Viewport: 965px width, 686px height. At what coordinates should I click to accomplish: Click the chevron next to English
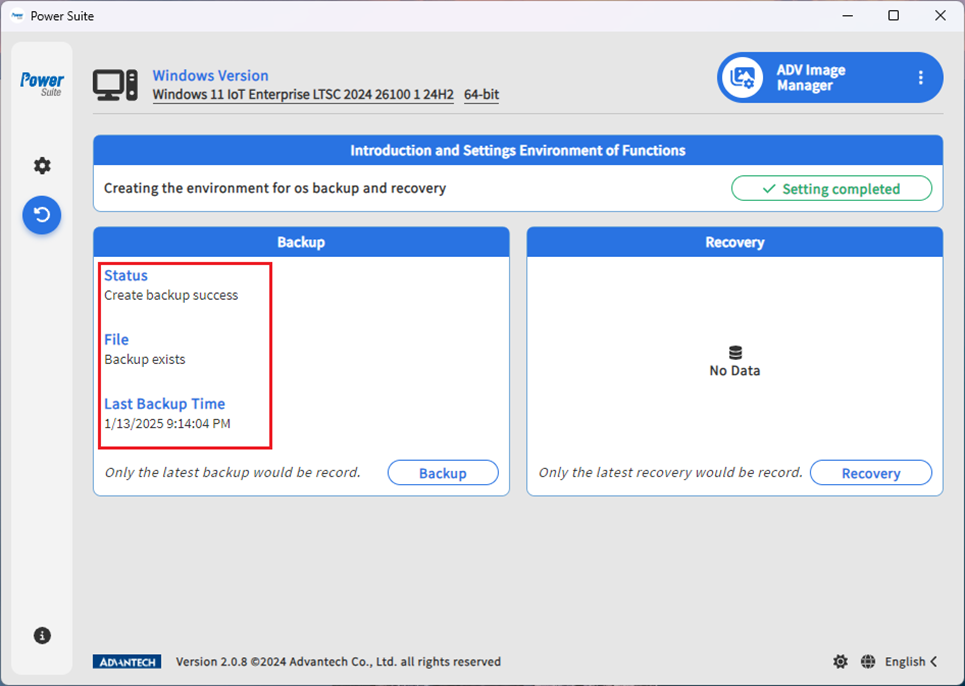click(934, 662)
